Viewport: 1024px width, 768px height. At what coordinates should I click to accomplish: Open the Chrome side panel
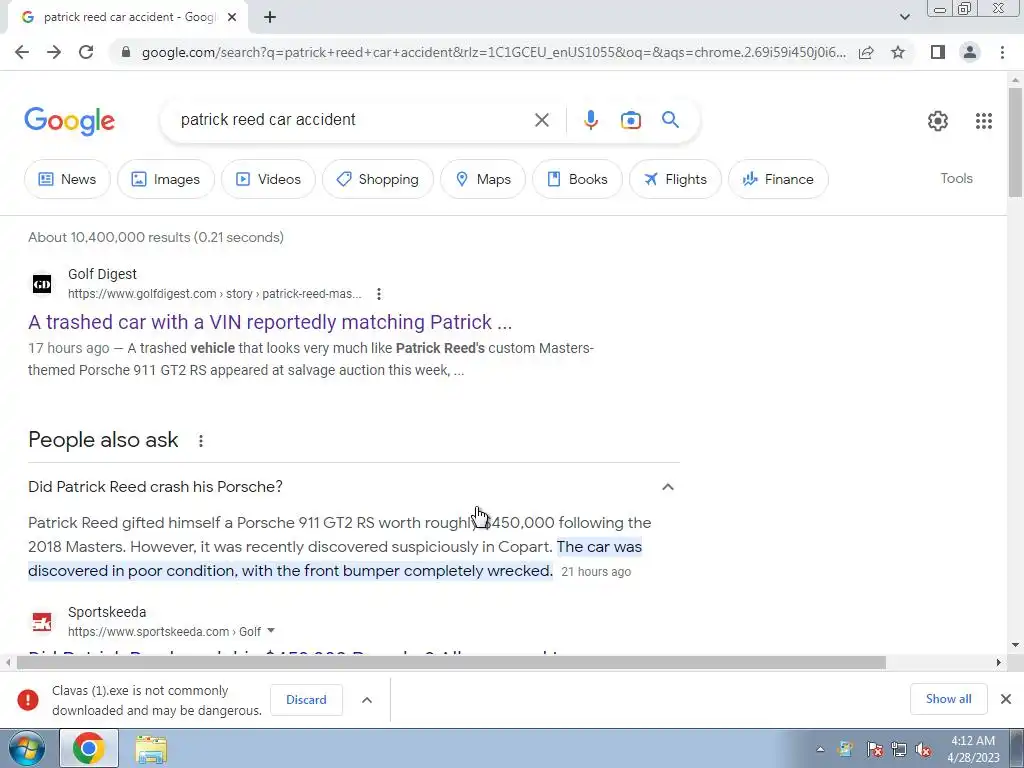(x=938, y=52)
